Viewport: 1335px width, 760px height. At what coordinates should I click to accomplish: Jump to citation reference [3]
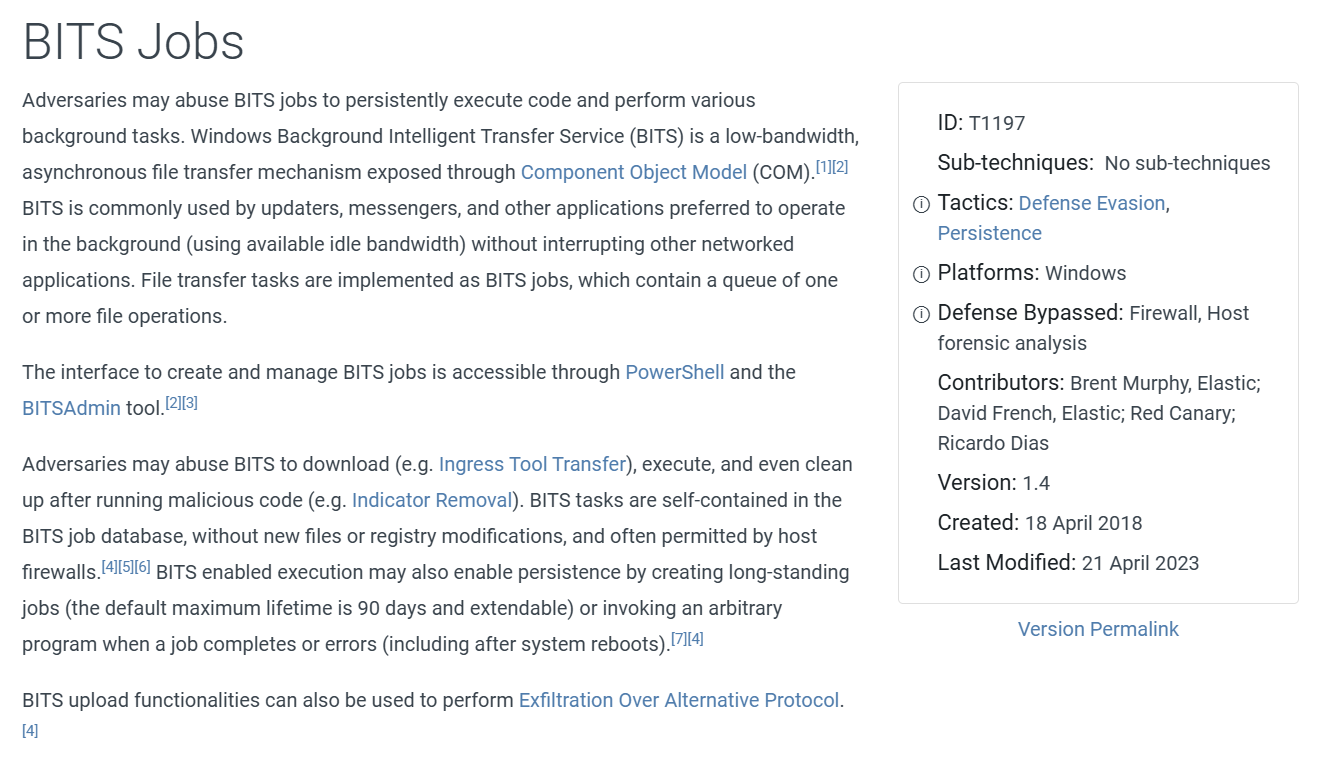pos(190,403)
